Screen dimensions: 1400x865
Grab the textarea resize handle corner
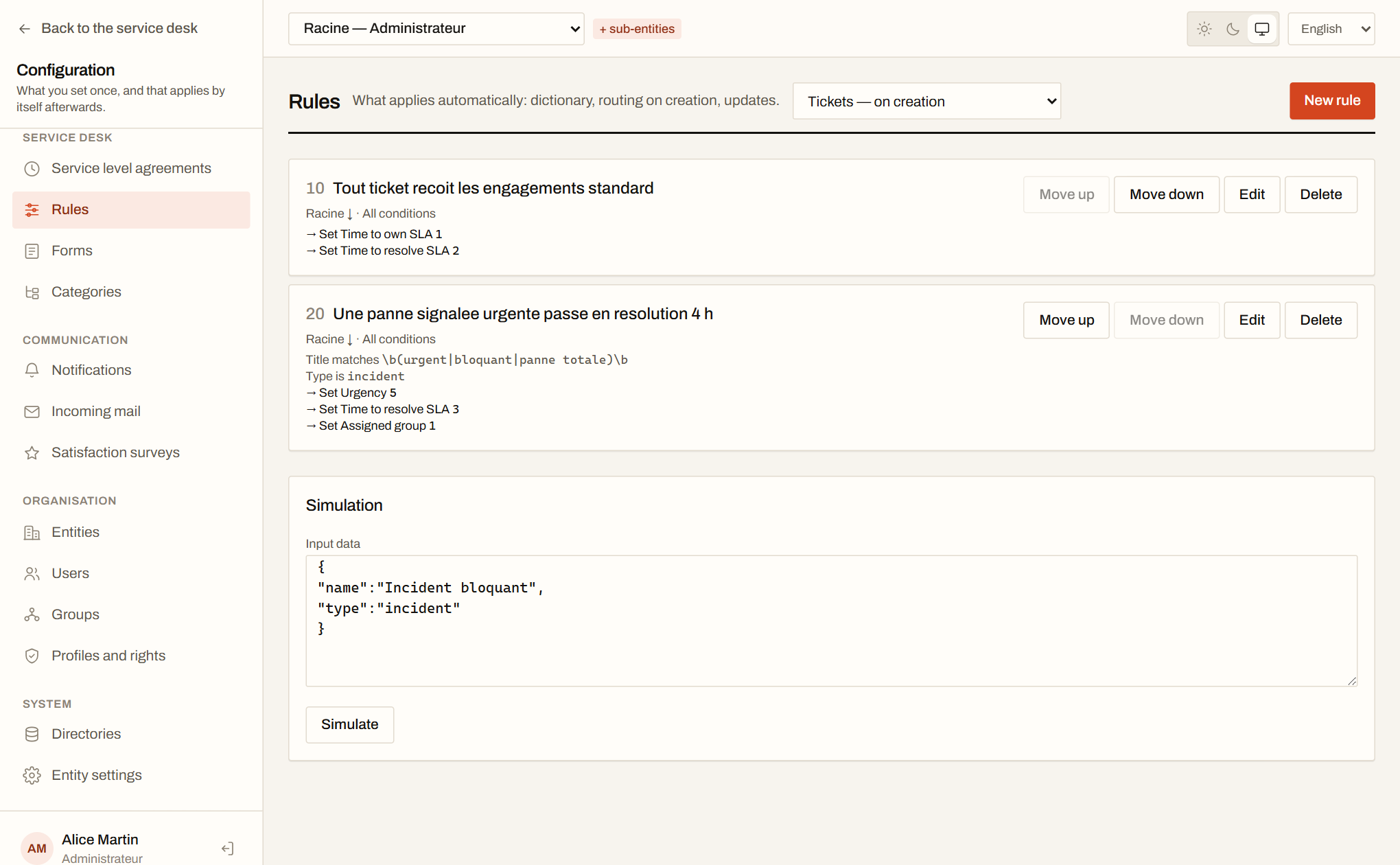click(x=1351, y=680)
